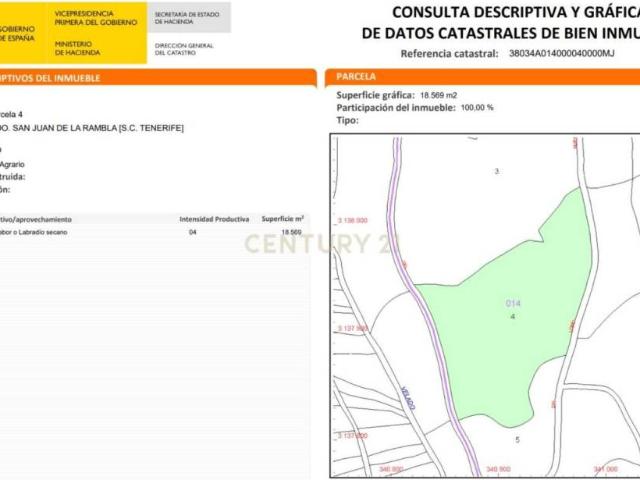Click the cadastral reference 38034A014000040000MJ
Screen dimensions: 640x480
pos(561,53)
